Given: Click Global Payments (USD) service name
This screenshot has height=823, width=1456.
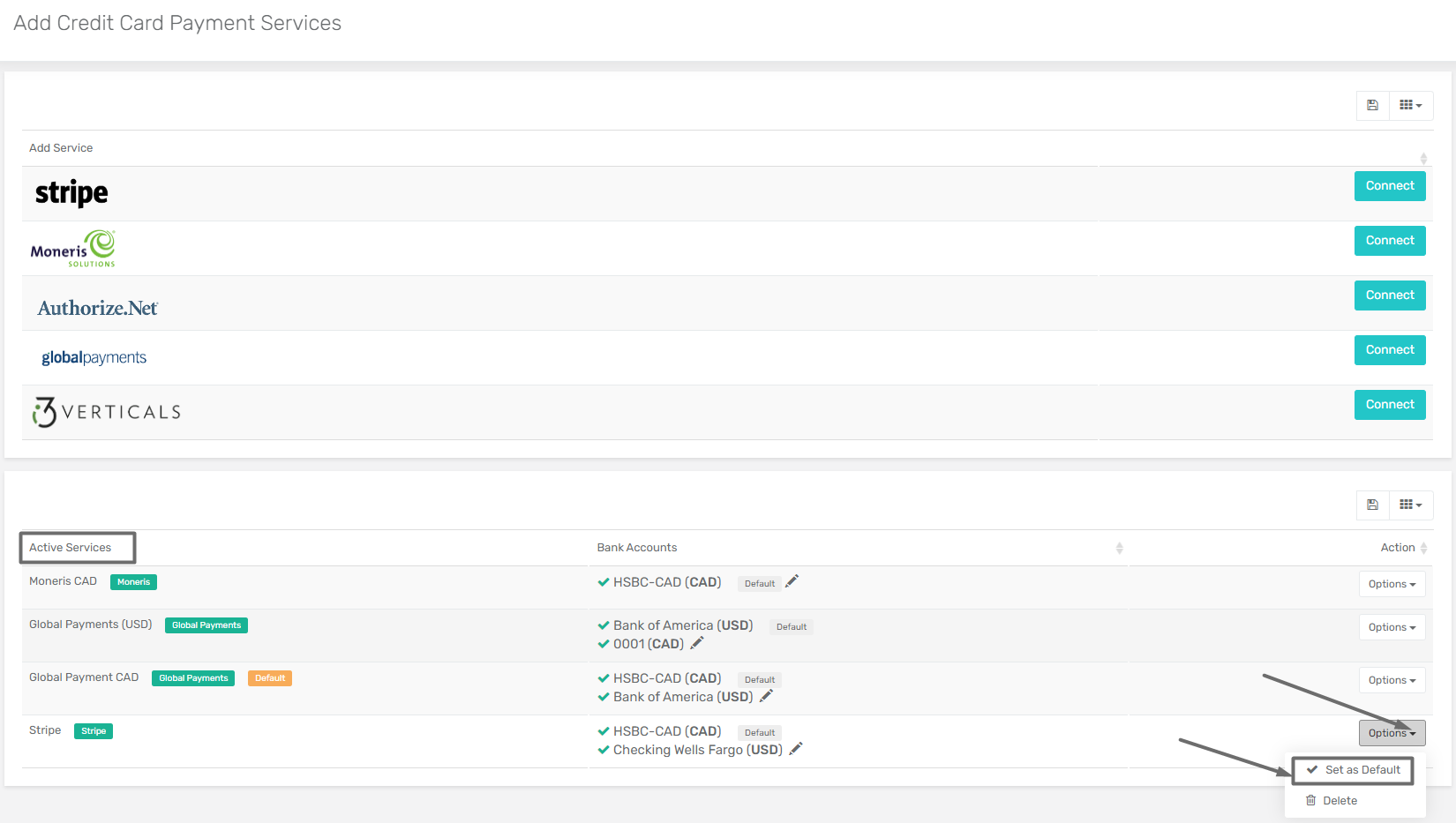Looking at the screenshot, I should click(91, 625).
